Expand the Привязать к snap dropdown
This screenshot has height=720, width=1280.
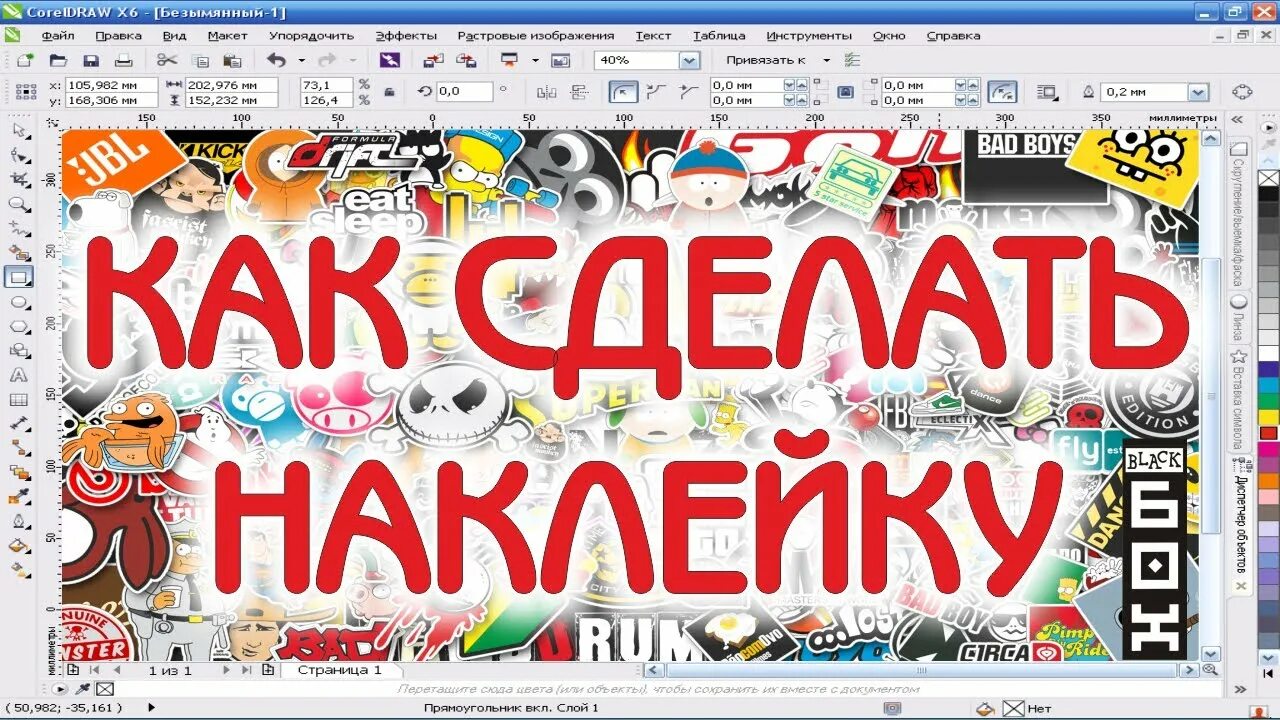pyautogui.click(x=826, y=60)
